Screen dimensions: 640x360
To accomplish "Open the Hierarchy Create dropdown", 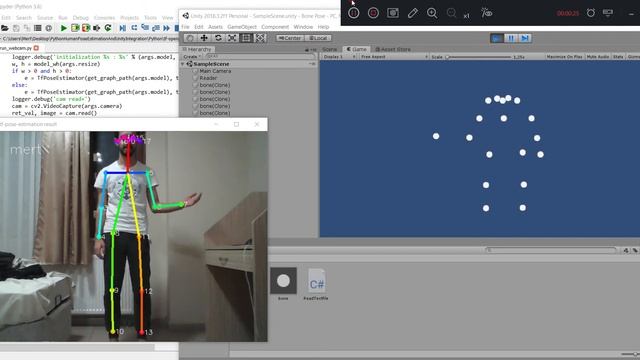I will pos(192,57).
